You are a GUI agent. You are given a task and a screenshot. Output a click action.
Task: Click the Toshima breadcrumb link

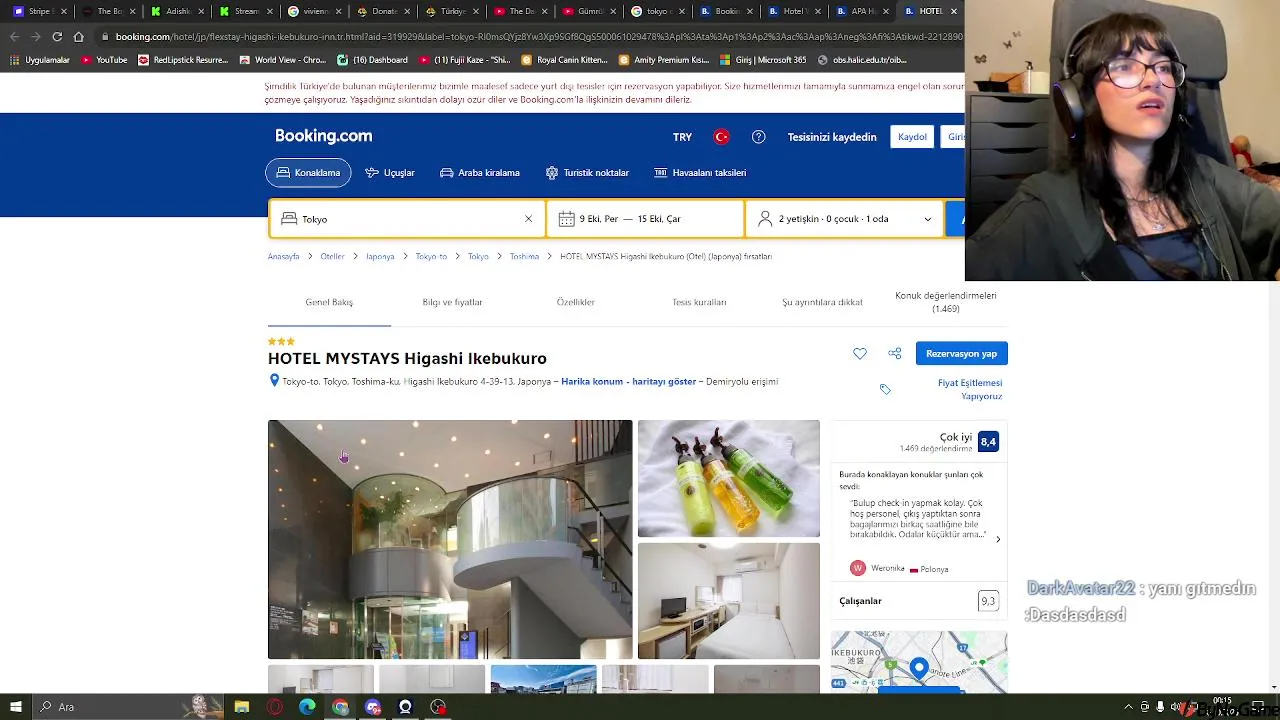[524, 257]
